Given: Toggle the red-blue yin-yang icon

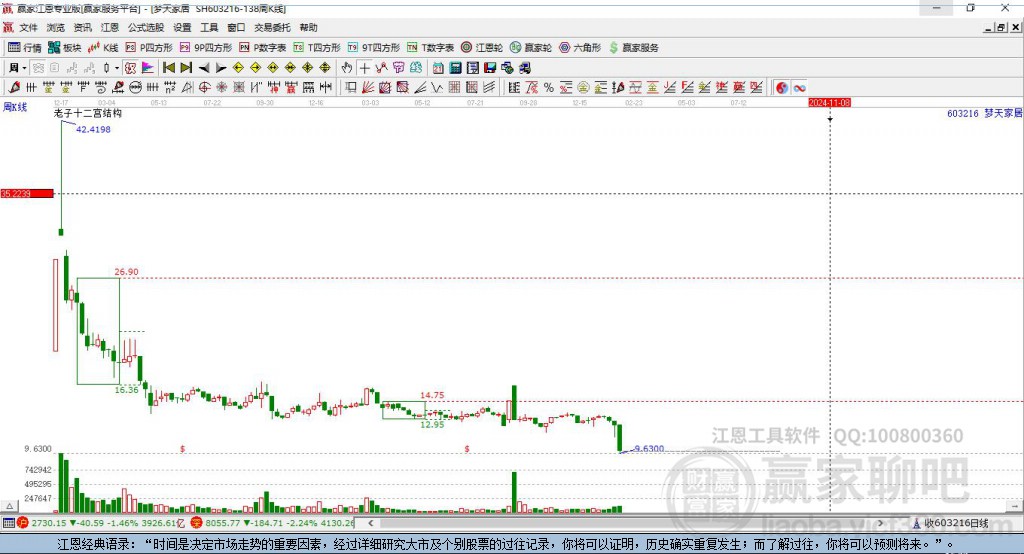Looking at the screenshot, I should [x=782, y=88].
